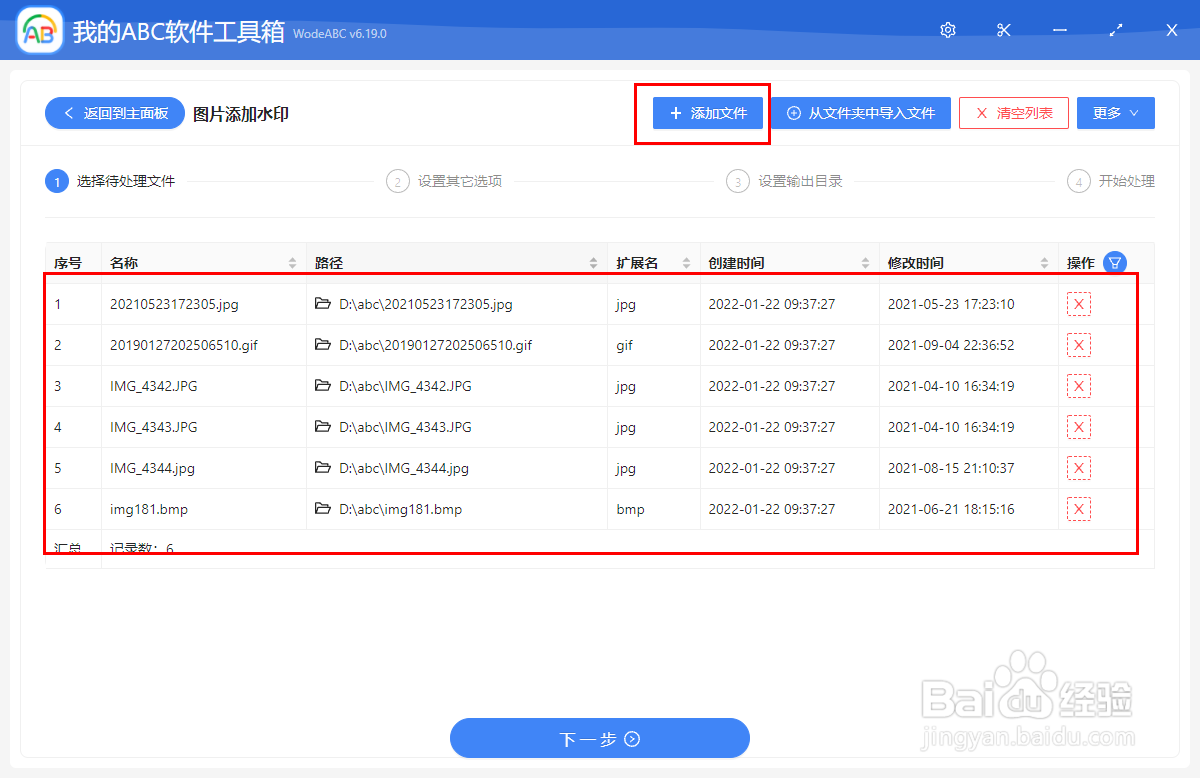Open folder icon for D:\abc\IMG_4343.JPG

point(322,426)
